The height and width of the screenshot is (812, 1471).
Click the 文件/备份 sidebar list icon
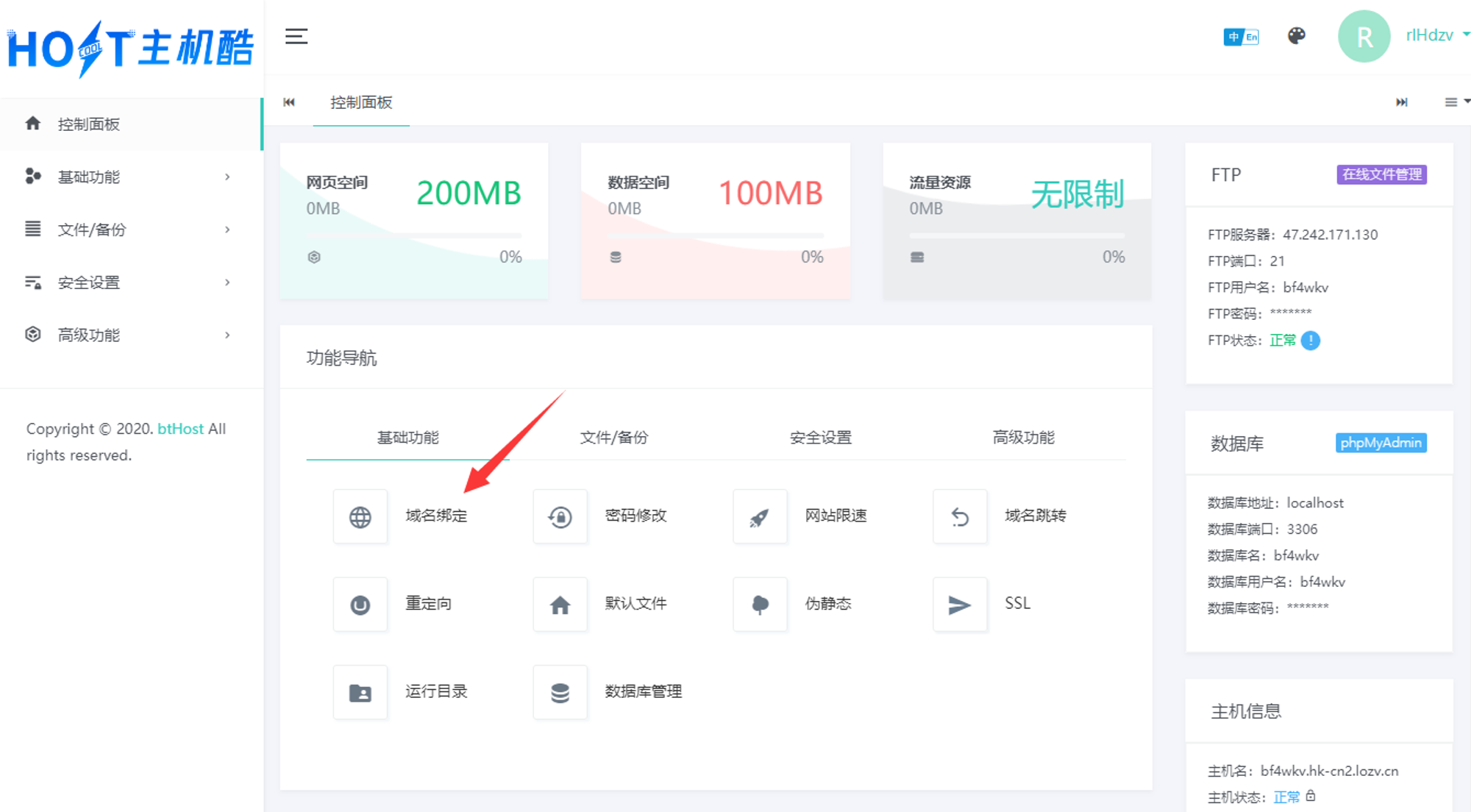click(x=33, y=229)
